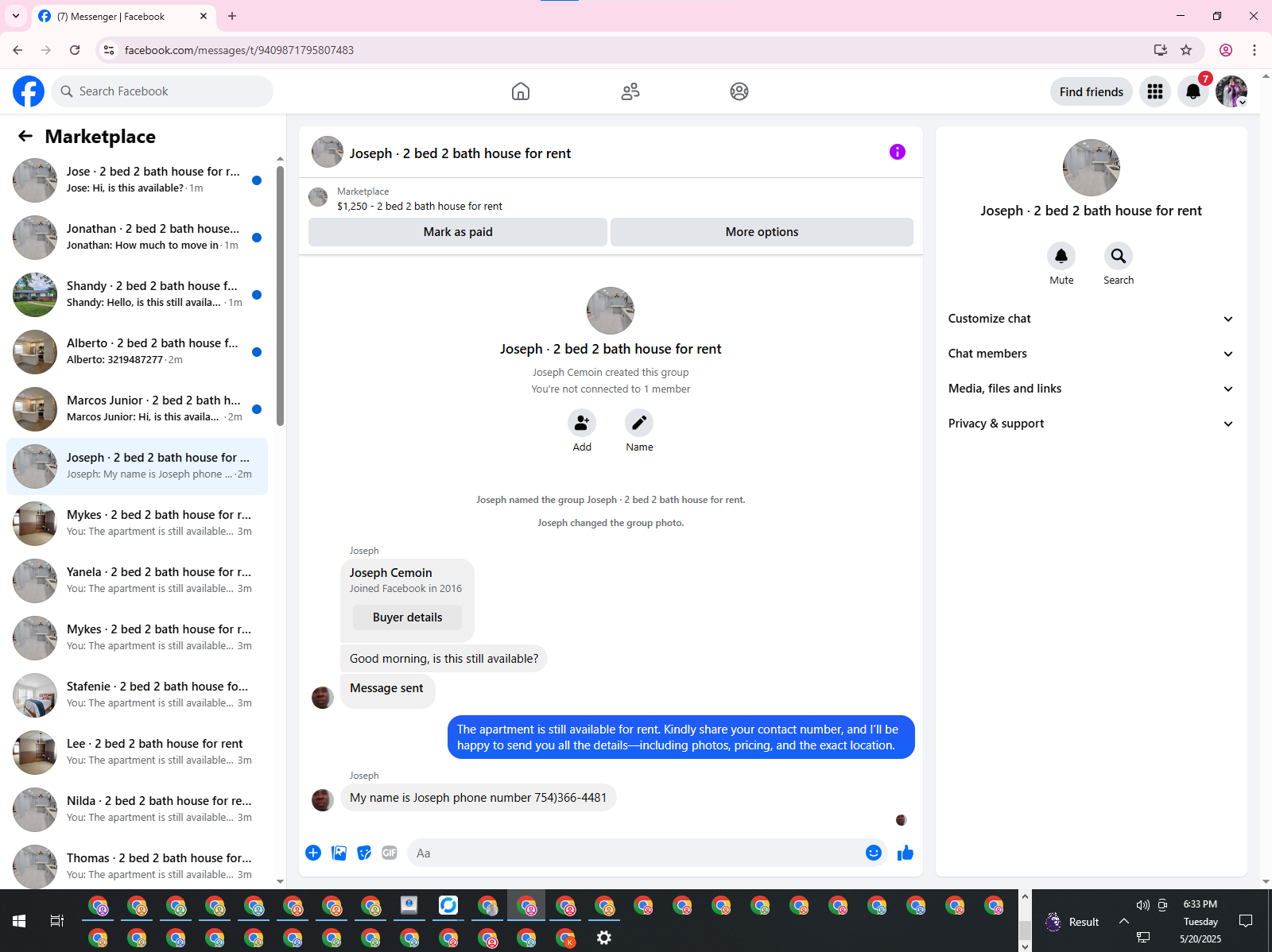Screen dimensions: 1272x952
Task: Open the browser tab search dropdown
Action: point(15,16)
